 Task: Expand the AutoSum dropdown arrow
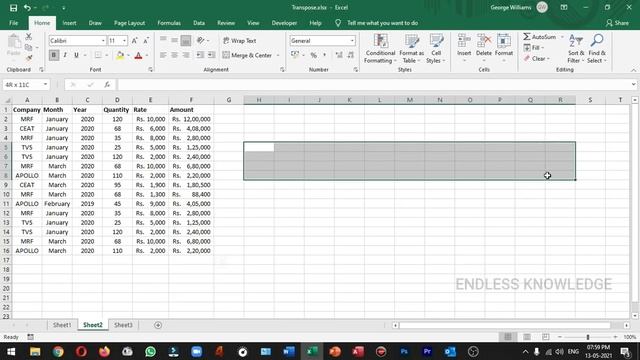(x=562, y=37)
